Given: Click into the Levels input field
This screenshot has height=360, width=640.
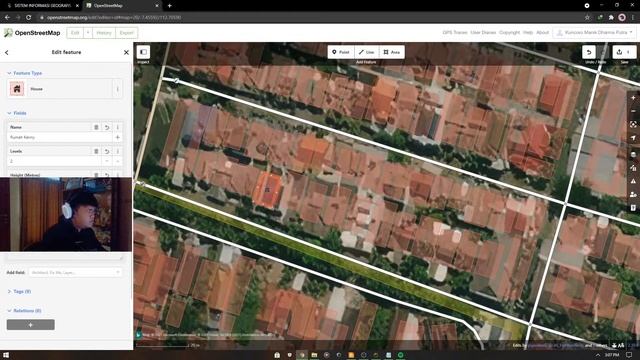Looking at the screenshot, I should tap(54, 161).
